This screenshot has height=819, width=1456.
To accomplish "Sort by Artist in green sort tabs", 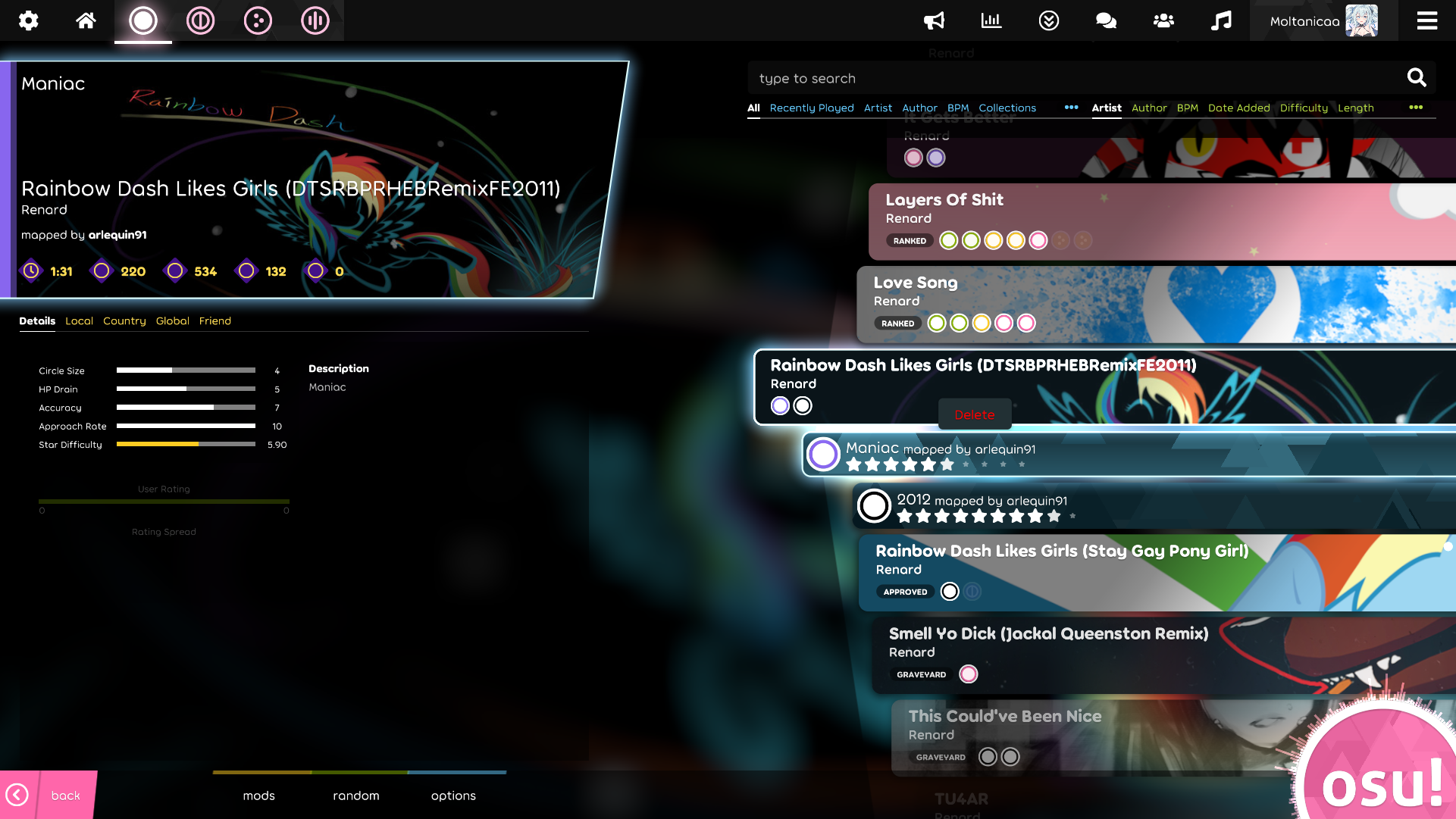I will (x=1107, y=108).
